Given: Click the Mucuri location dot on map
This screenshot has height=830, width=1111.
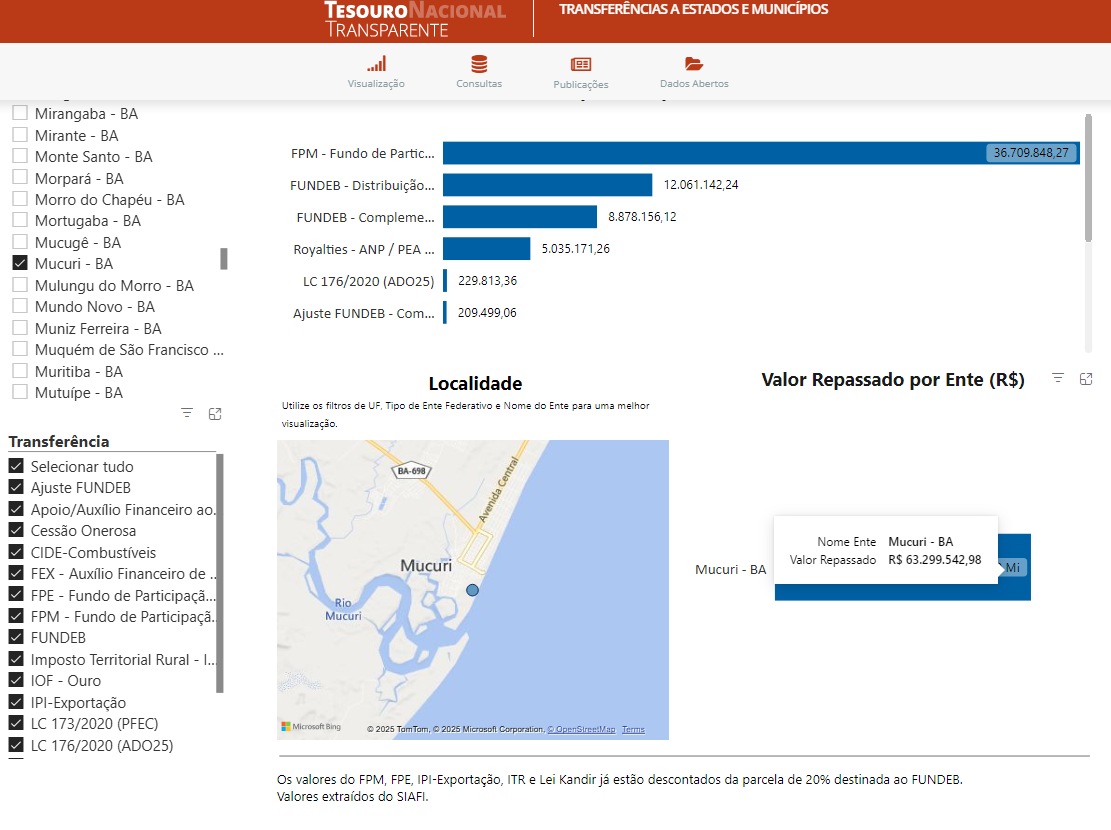Looking at the screenshot, I should tap(473, 591).
